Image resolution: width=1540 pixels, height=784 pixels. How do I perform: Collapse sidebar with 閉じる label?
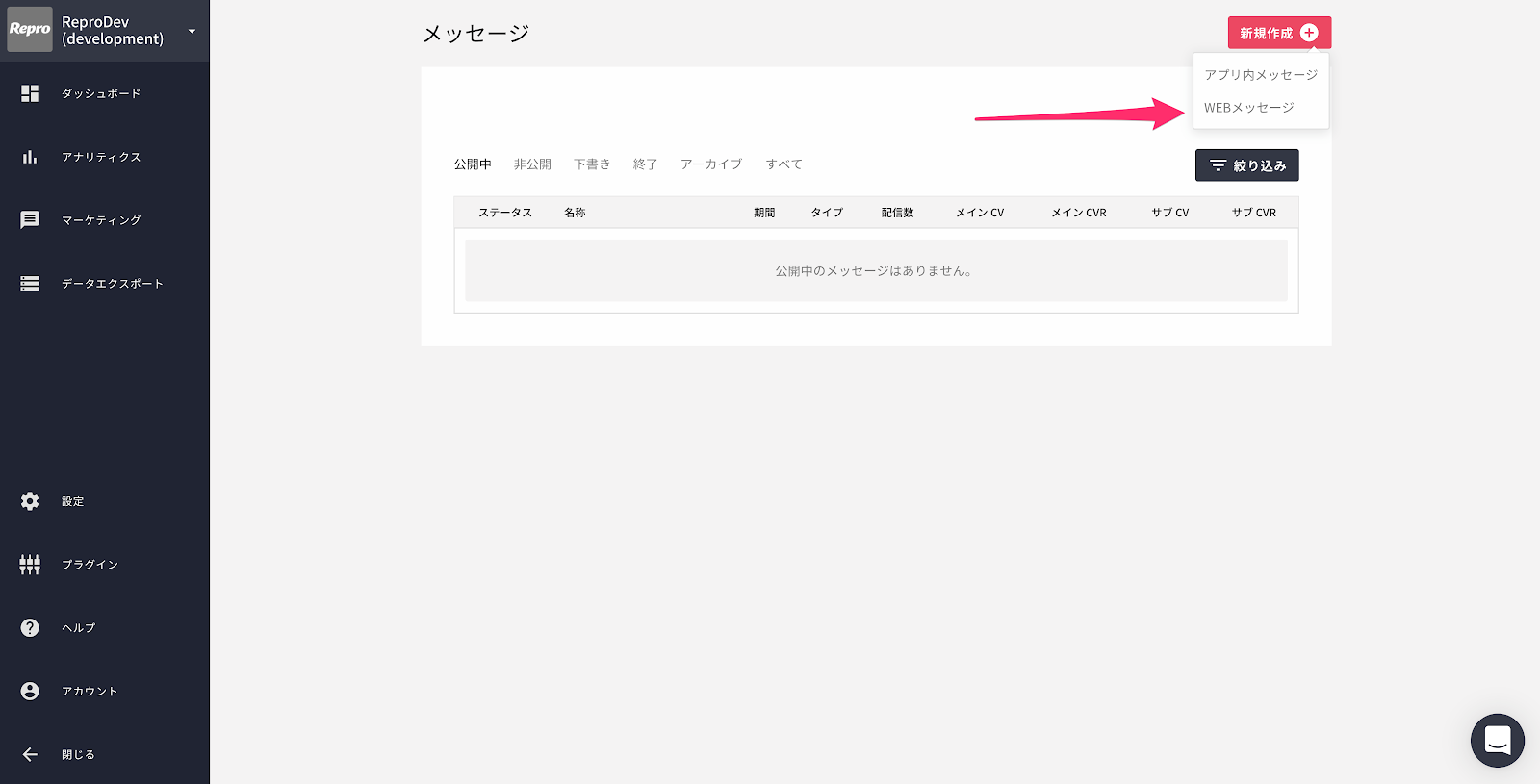click(79, 755)
